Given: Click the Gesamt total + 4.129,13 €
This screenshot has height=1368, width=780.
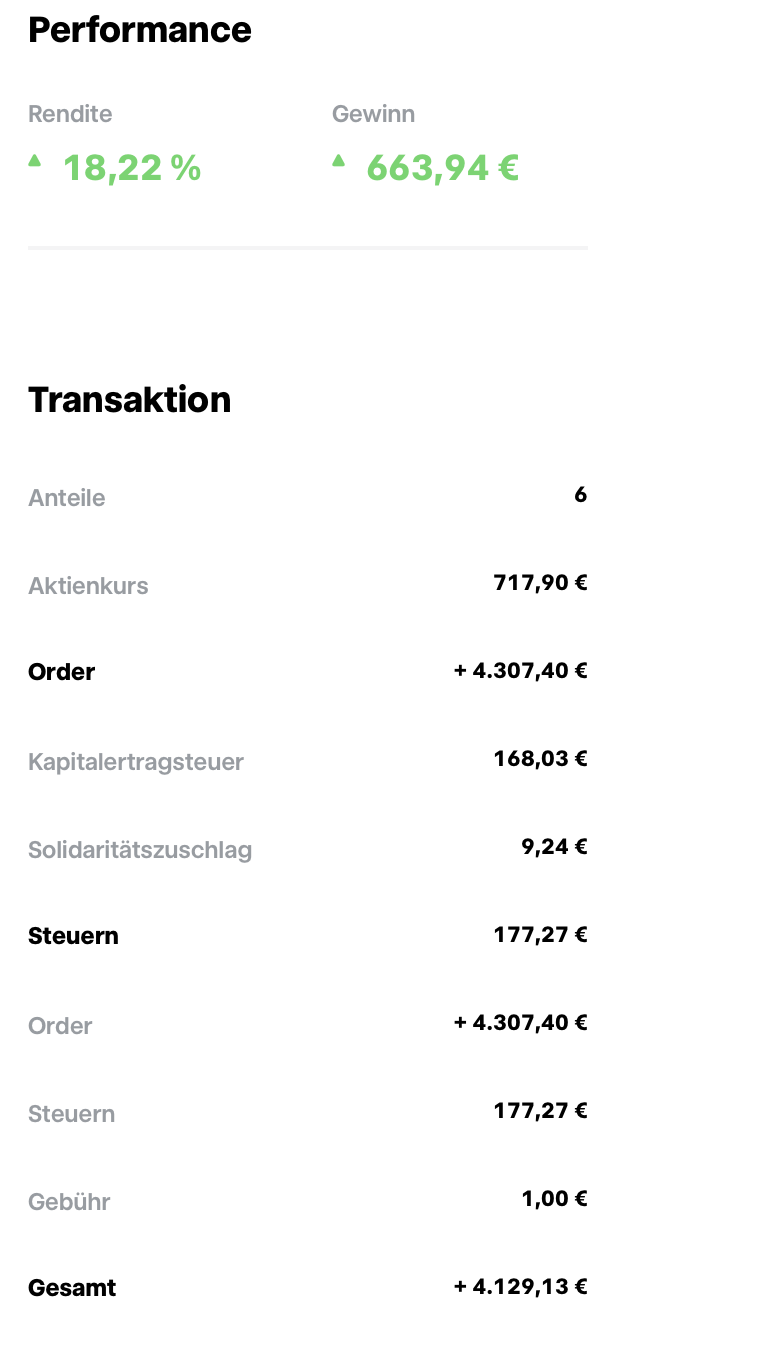Looking at the screenshot, I should (x=520, y=1287).
